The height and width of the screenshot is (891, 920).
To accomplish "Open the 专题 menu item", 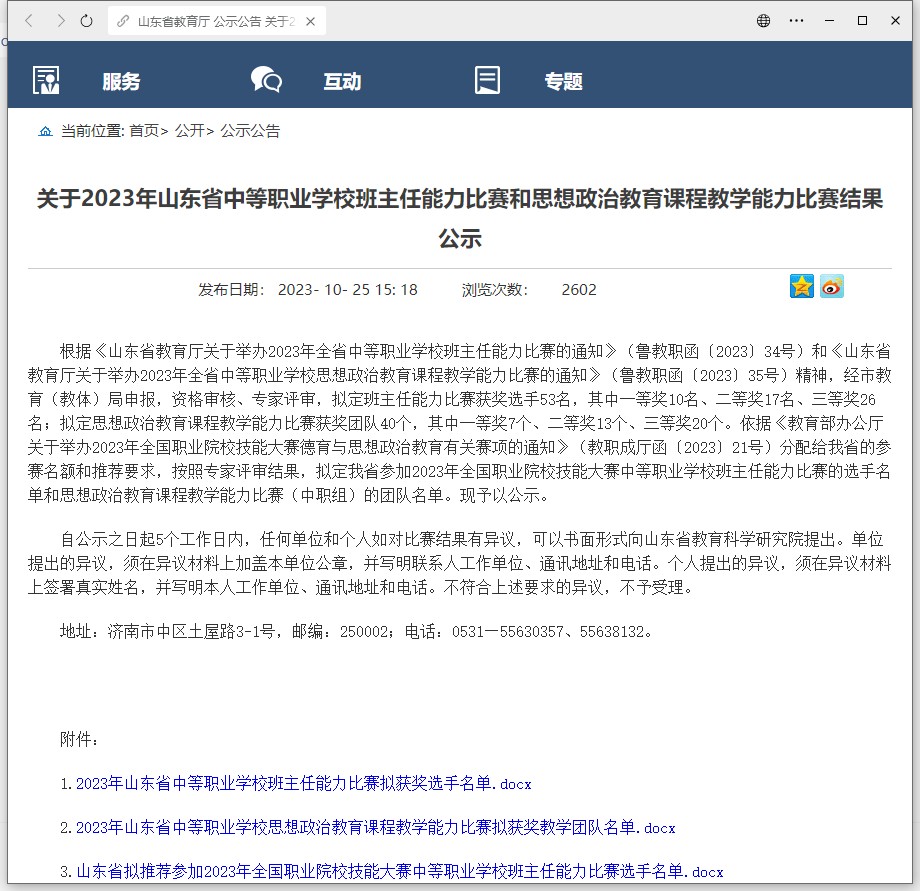I will click(x=563, y=82).
